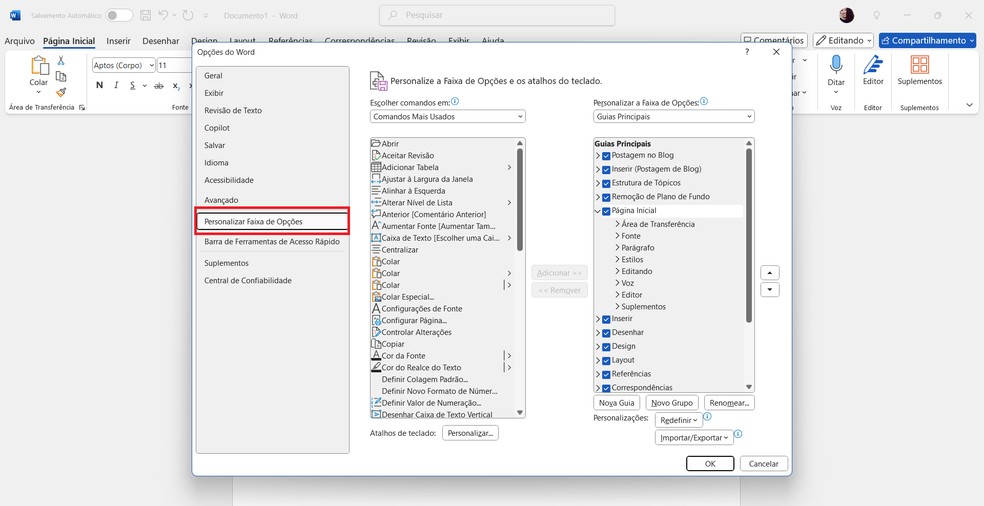Screen dimensions: 984x506
Task: Move selected item down with arrow button
Action: coord(770,290)
